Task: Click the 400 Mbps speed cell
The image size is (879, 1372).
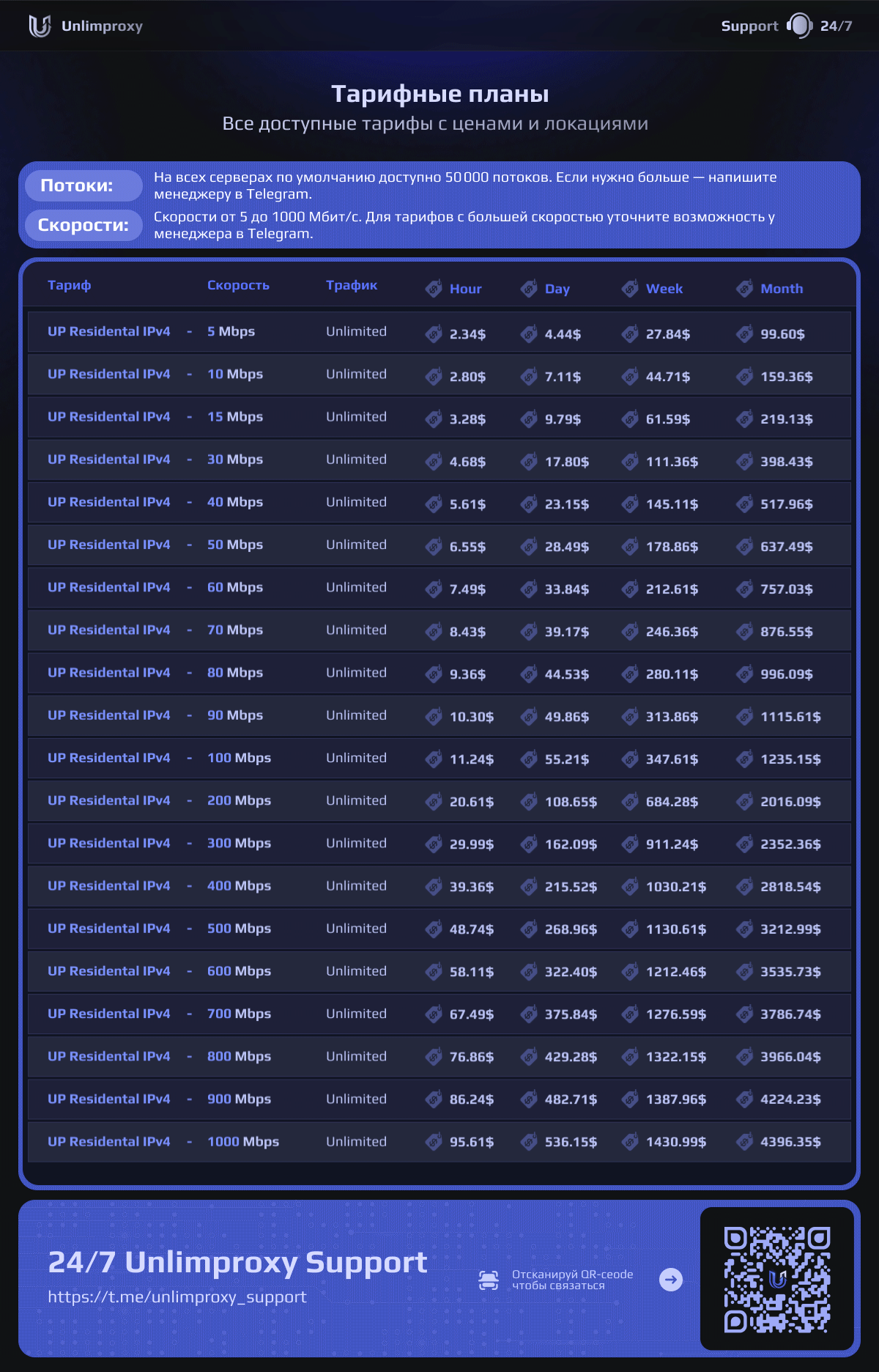Action: 239,885
